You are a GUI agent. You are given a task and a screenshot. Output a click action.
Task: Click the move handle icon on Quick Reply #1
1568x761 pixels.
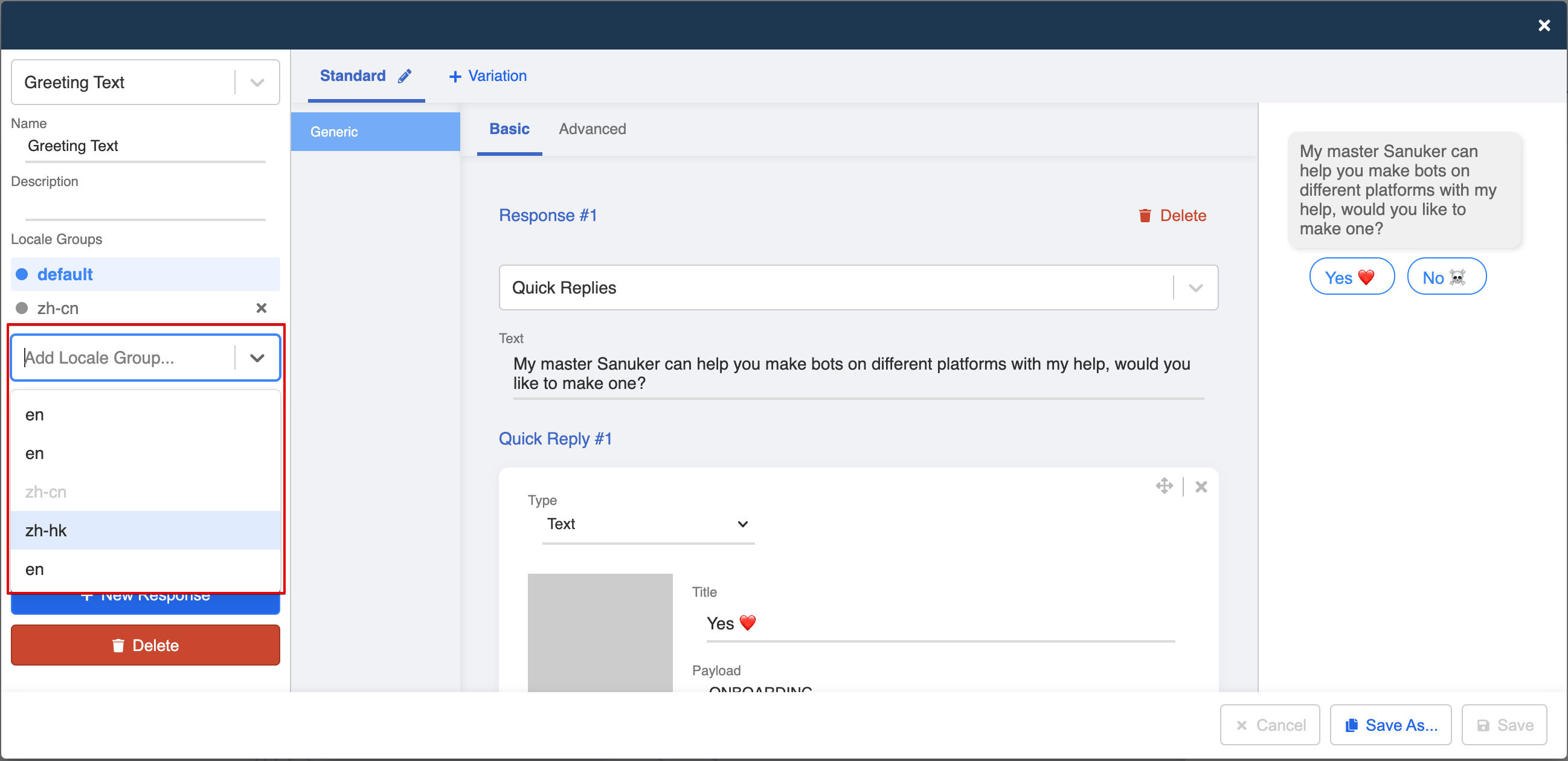[x=1164, y=486]
